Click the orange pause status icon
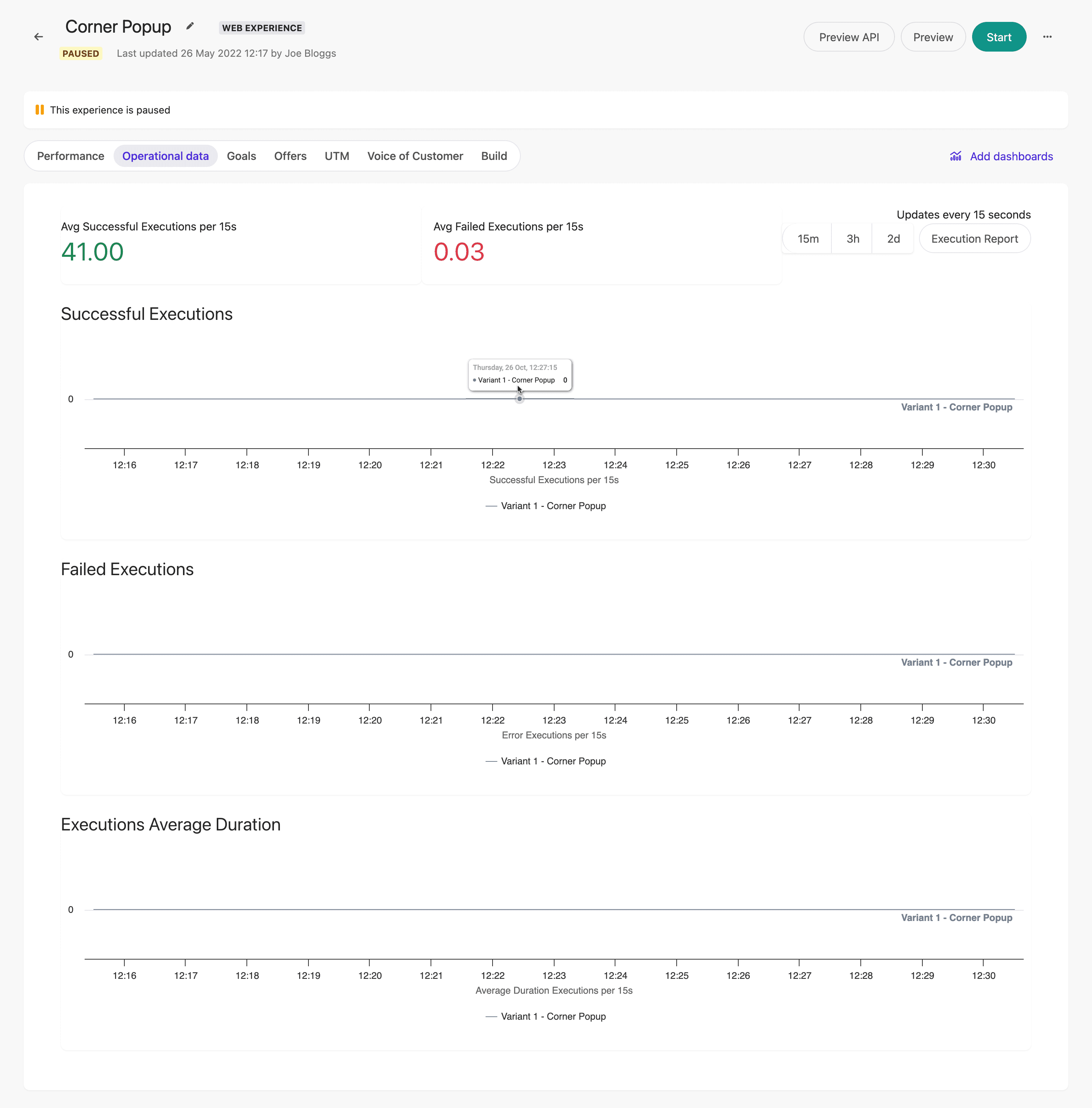1092x1108 pixels. (x=40, y=109)
